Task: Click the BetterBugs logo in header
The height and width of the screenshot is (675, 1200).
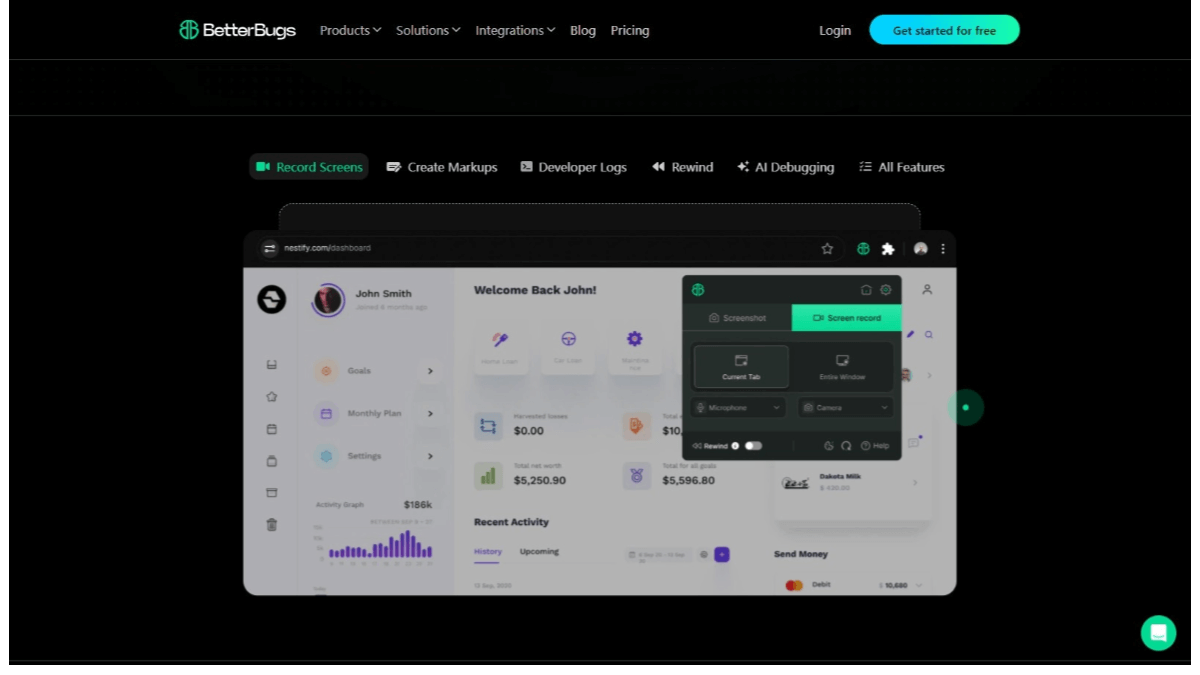Action: 237,30
